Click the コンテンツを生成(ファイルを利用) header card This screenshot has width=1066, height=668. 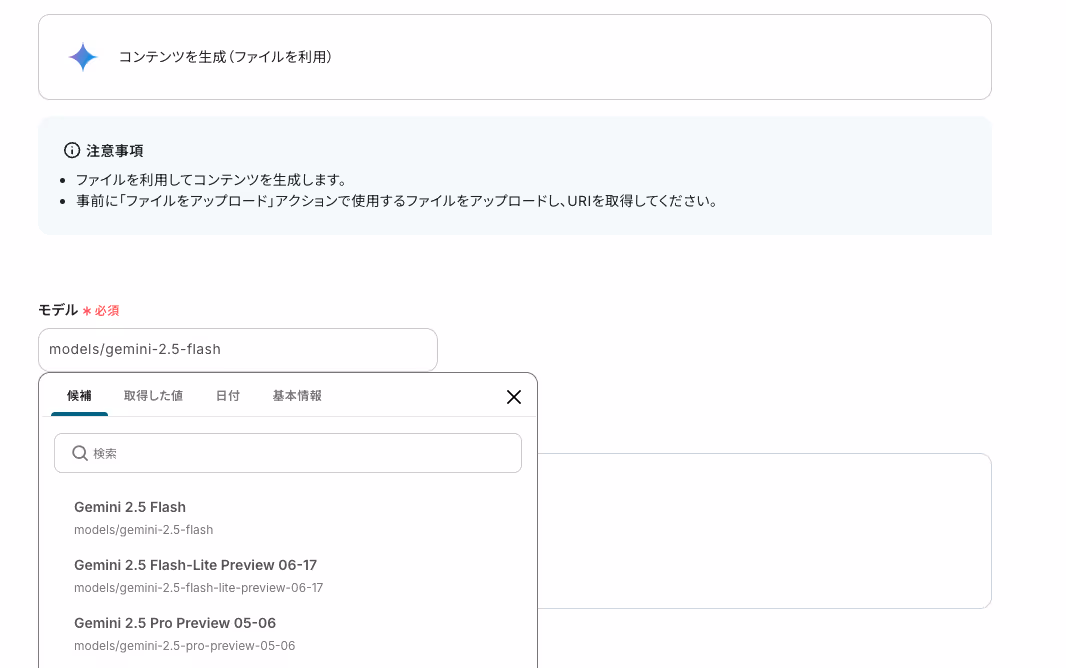point(515,57)
